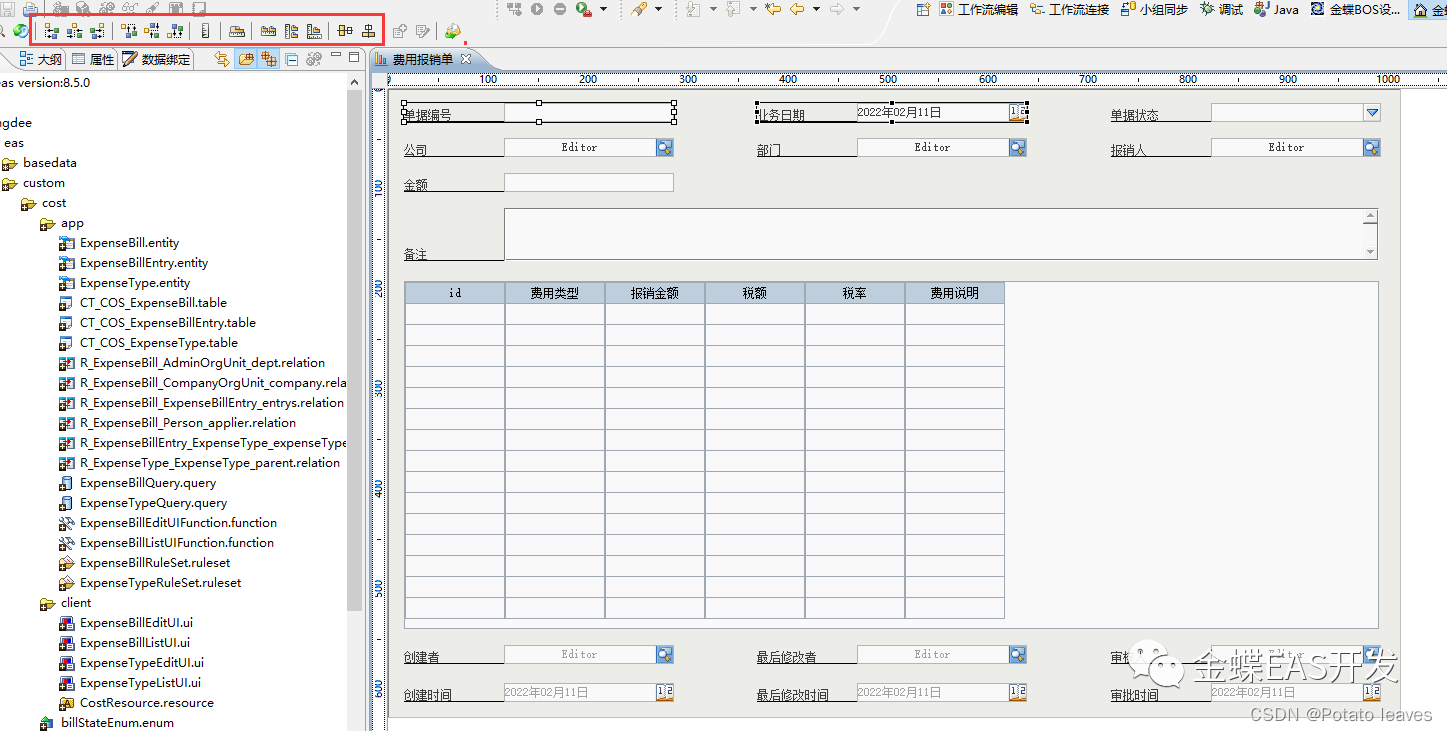Switch to 工作流编辑 perspective
This screenshot has width=1447, height=731.
[x=977, y=9]
